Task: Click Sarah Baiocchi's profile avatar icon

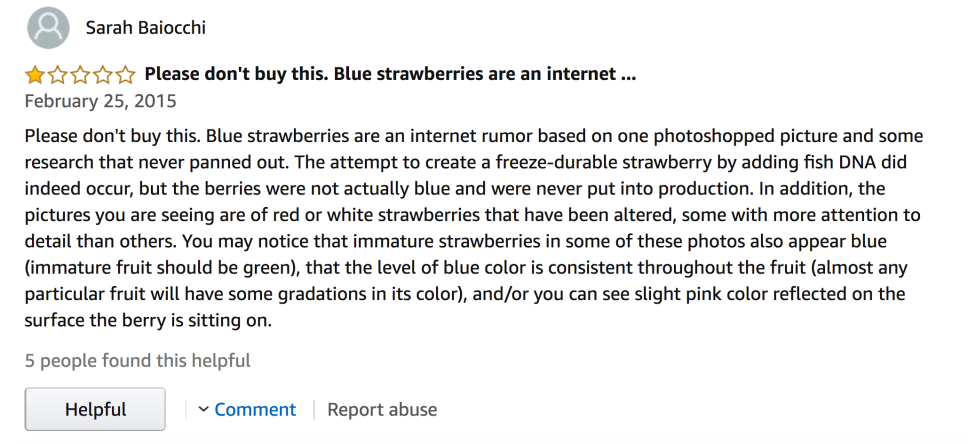Action: 49,28
